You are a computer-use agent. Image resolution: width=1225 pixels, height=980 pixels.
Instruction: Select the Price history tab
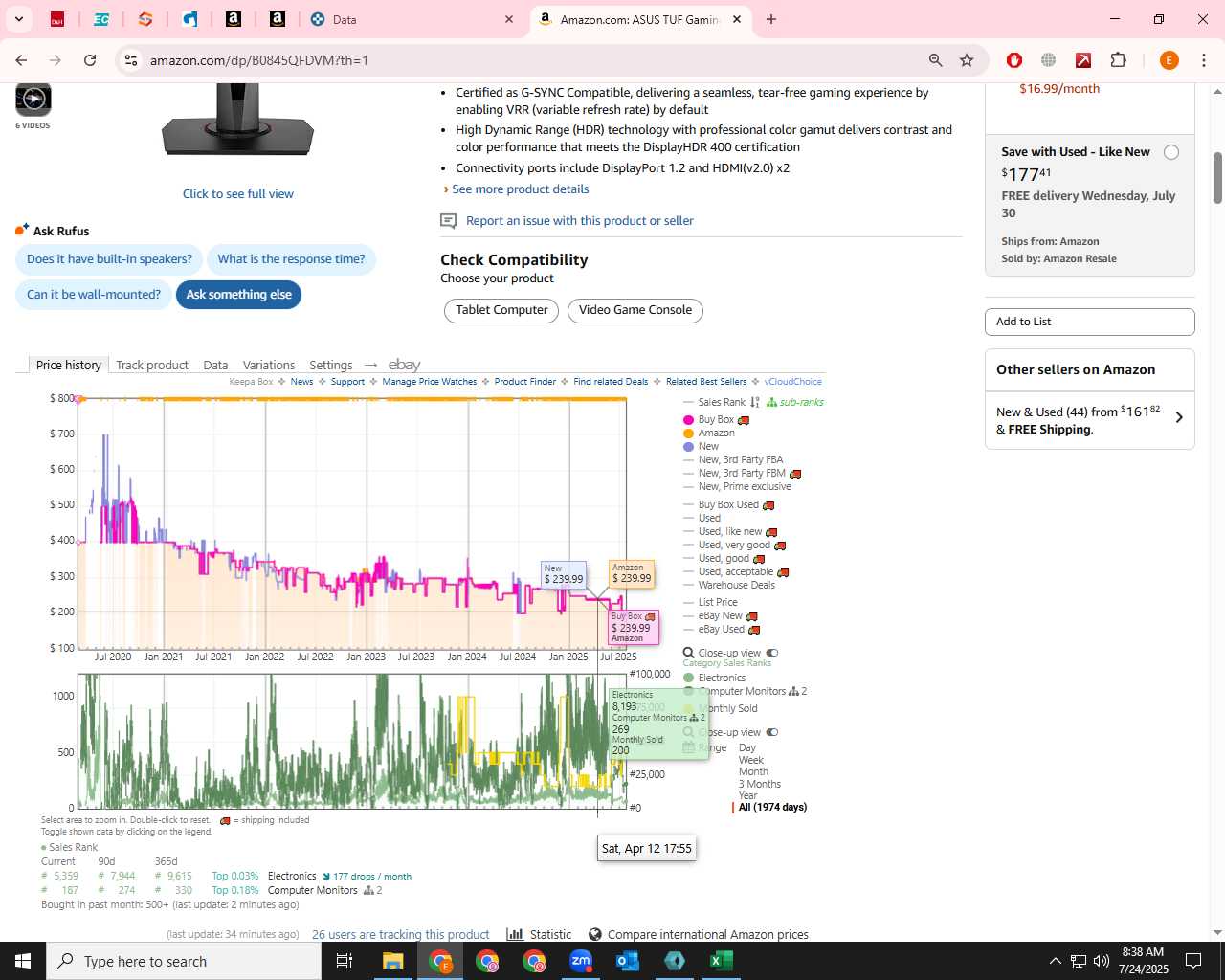[68, 365]
